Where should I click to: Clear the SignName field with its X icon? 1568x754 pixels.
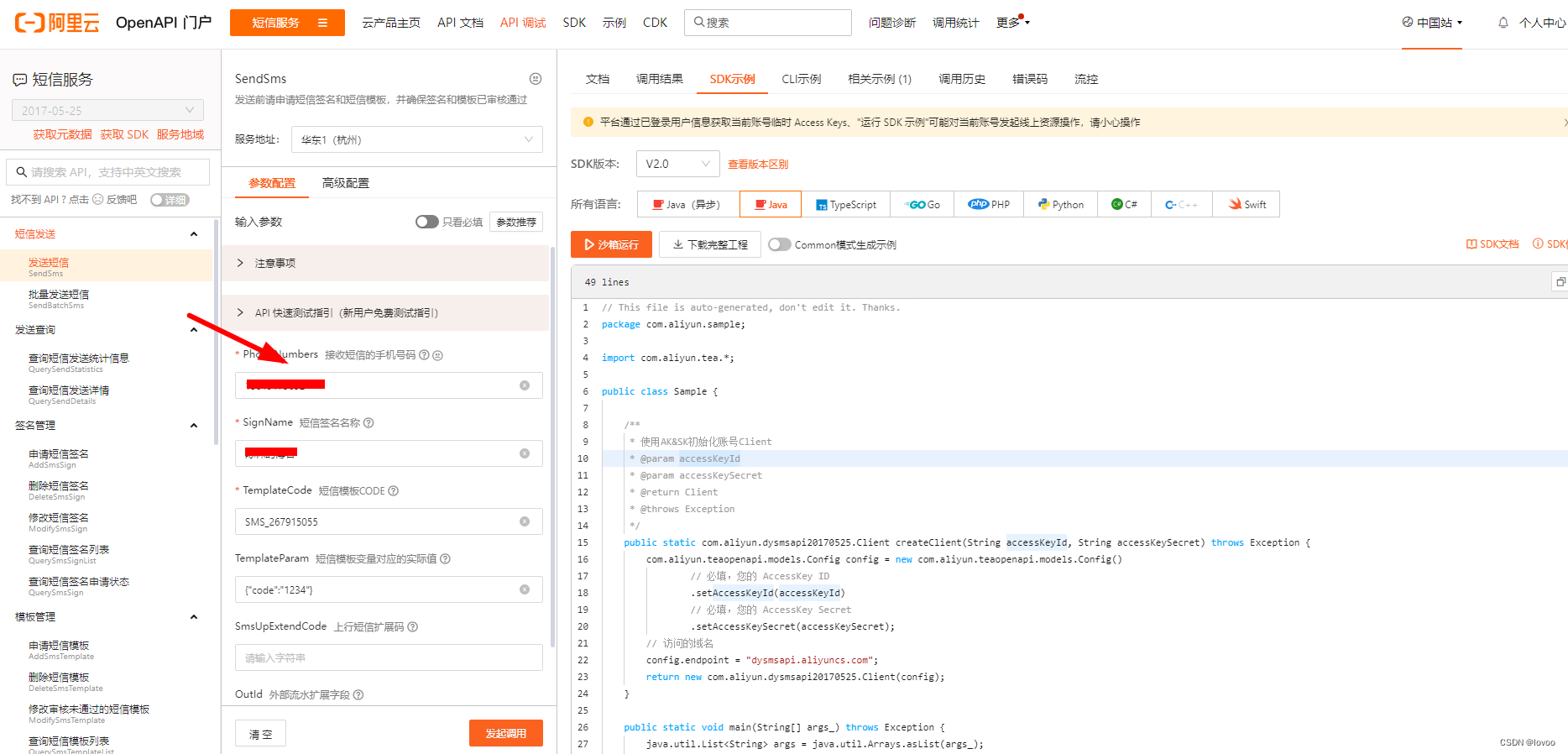(525, 453)
